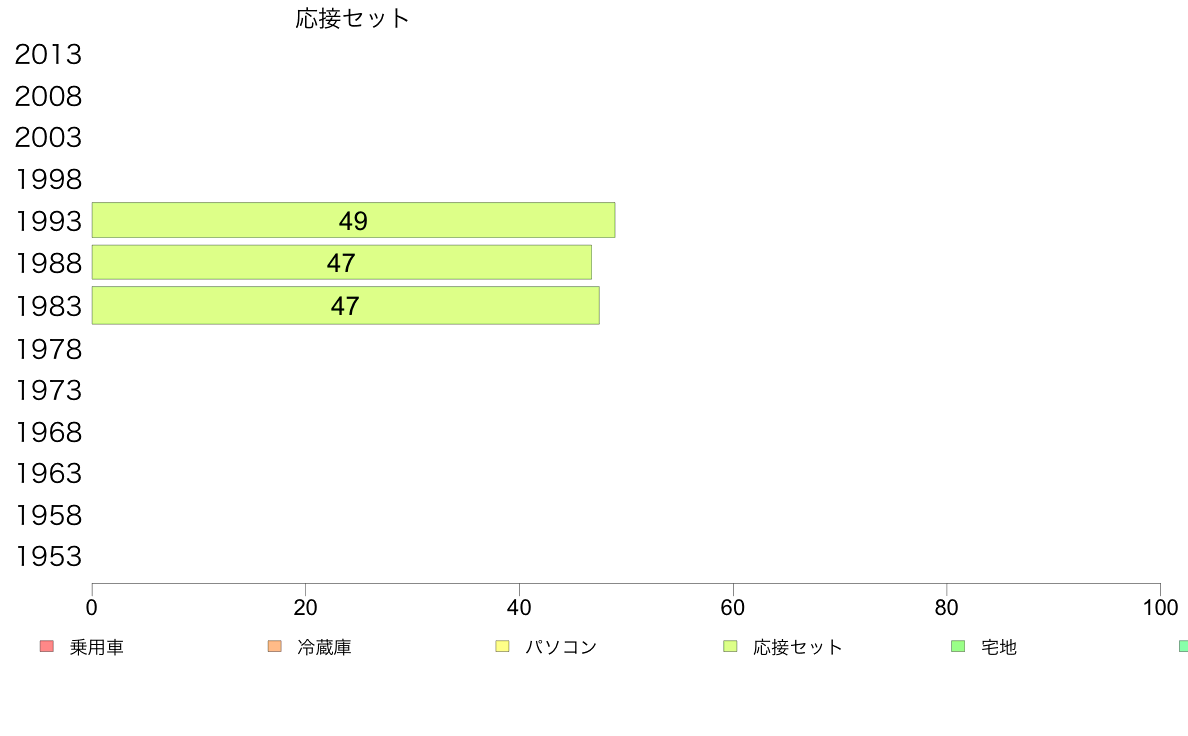1188x736 pixels.
Task: Toggle the 冷蔵庫 legend label
Action: click(x=324, y=647)
